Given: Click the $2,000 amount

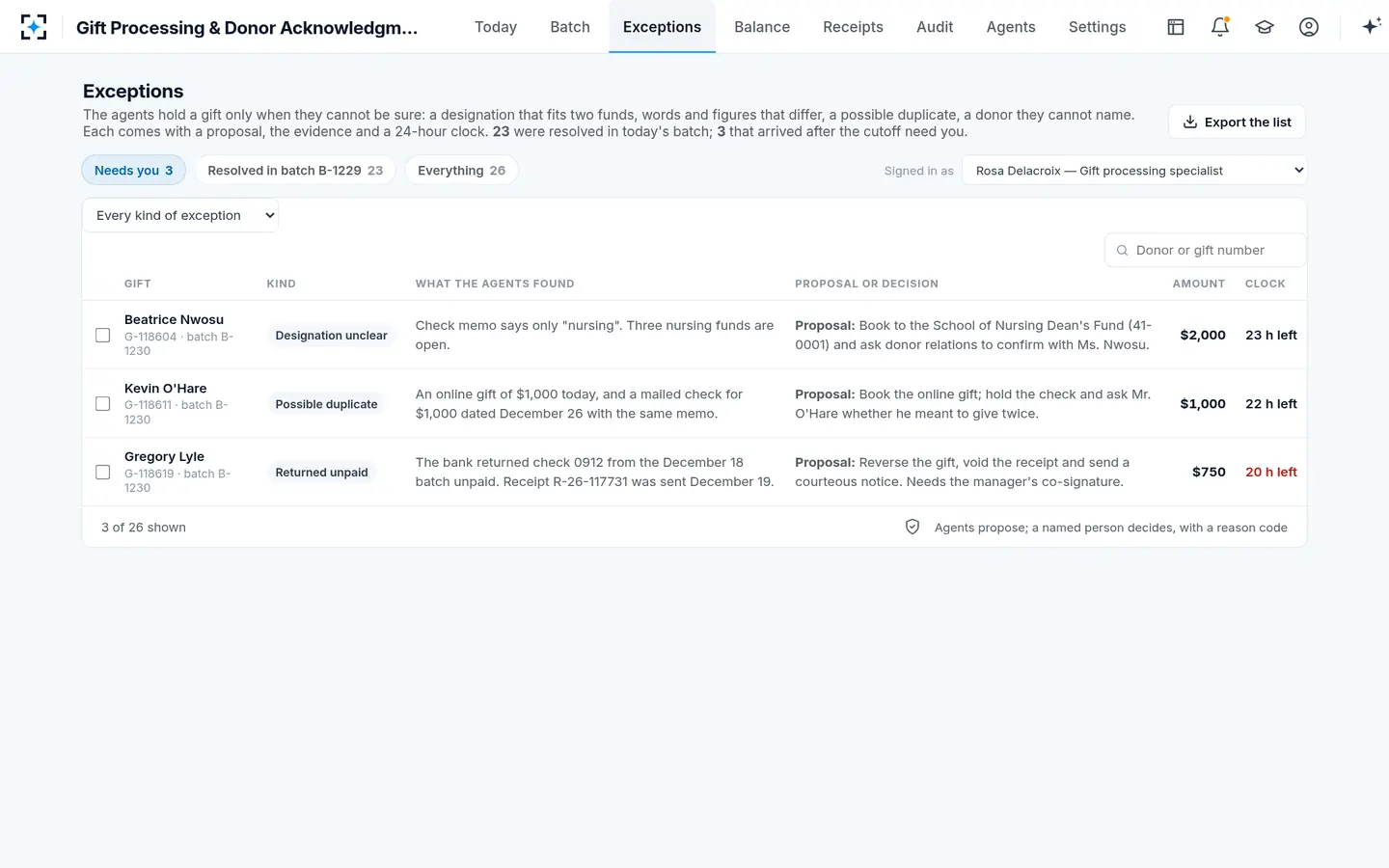Looking at the screenshot, I should (x=1203, y=336).
